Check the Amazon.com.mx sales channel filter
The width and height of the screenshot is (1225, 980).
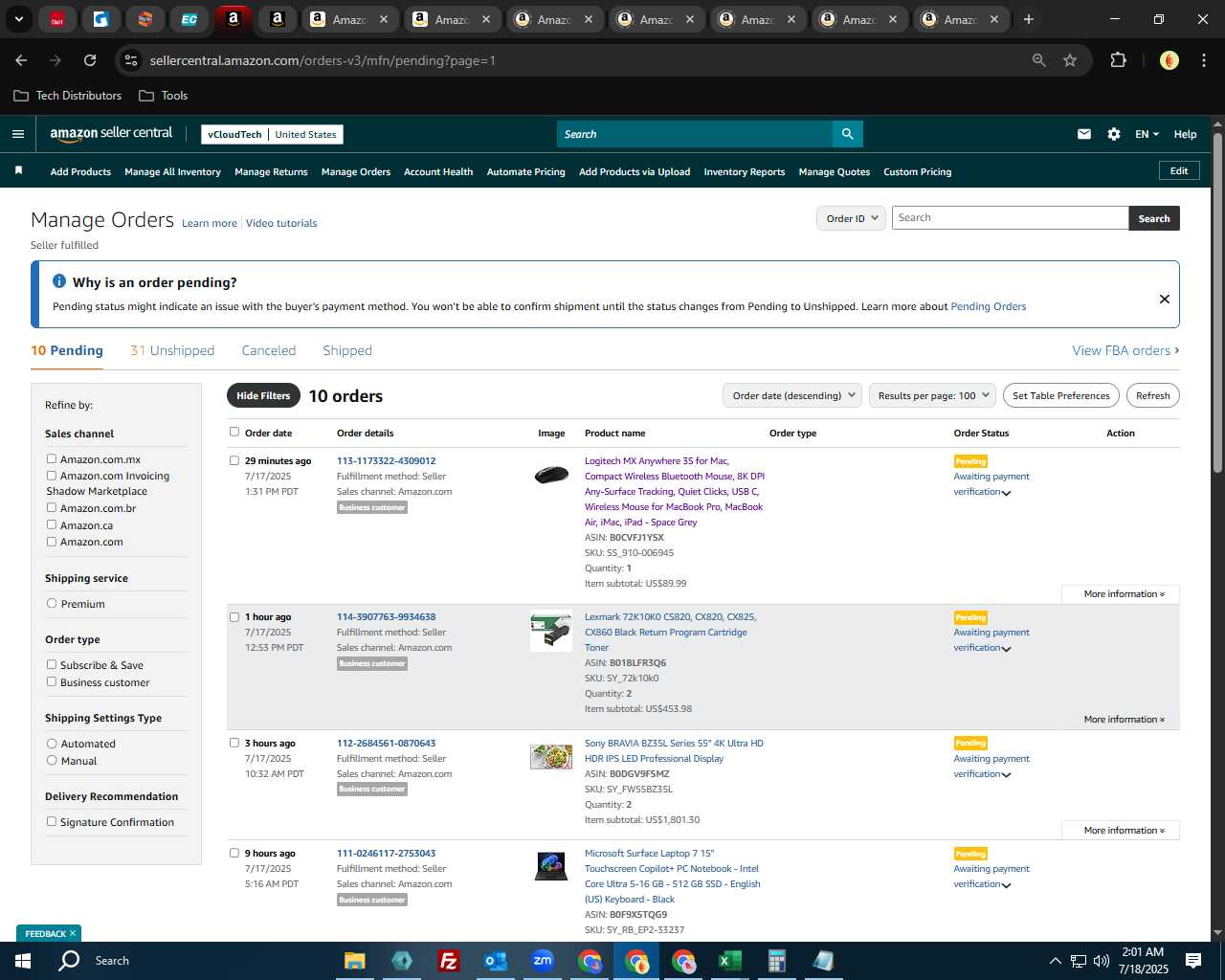tap(52, 459)
